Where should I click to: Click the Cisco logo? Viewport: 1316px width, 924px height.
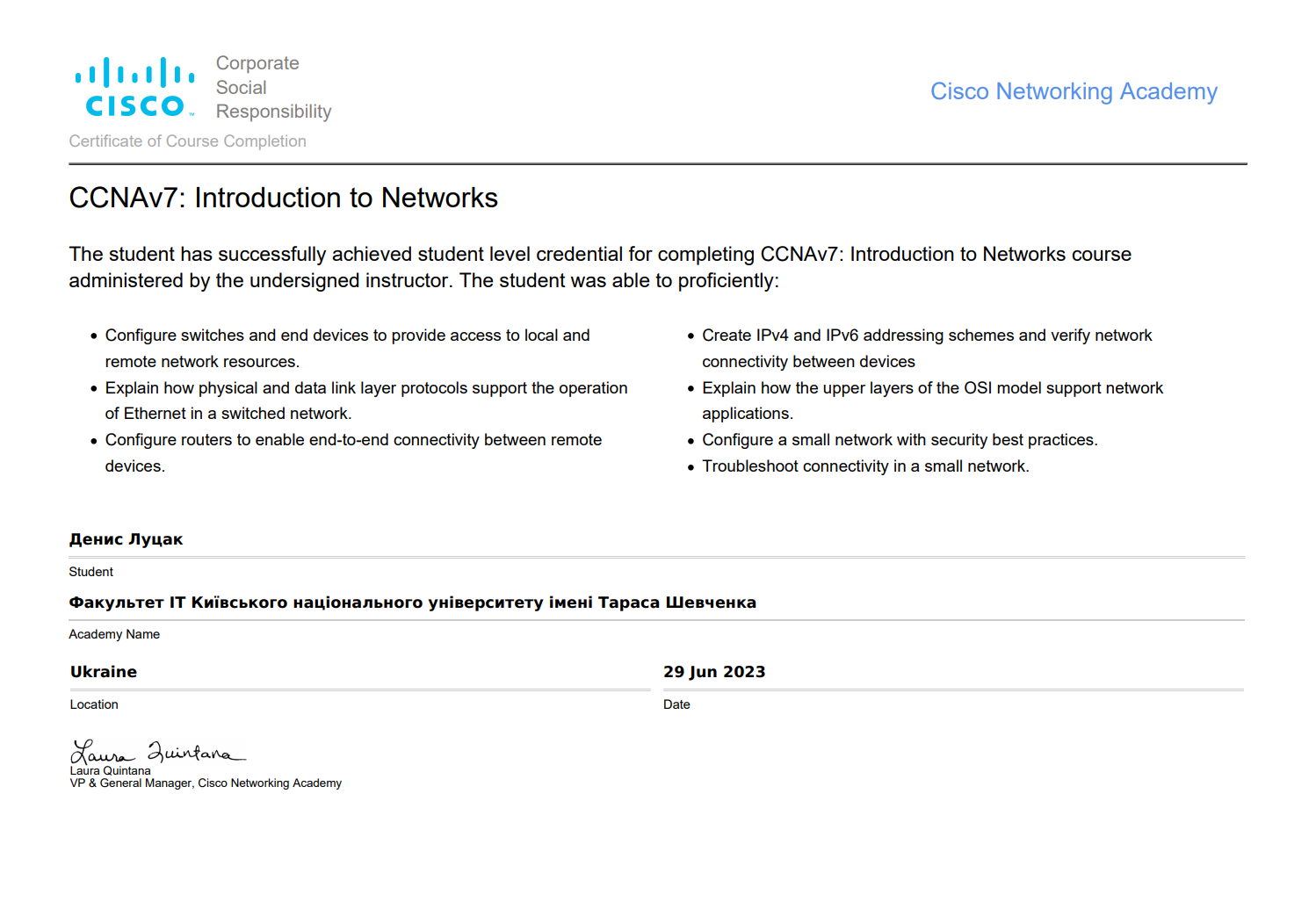[x=134, y=87]
